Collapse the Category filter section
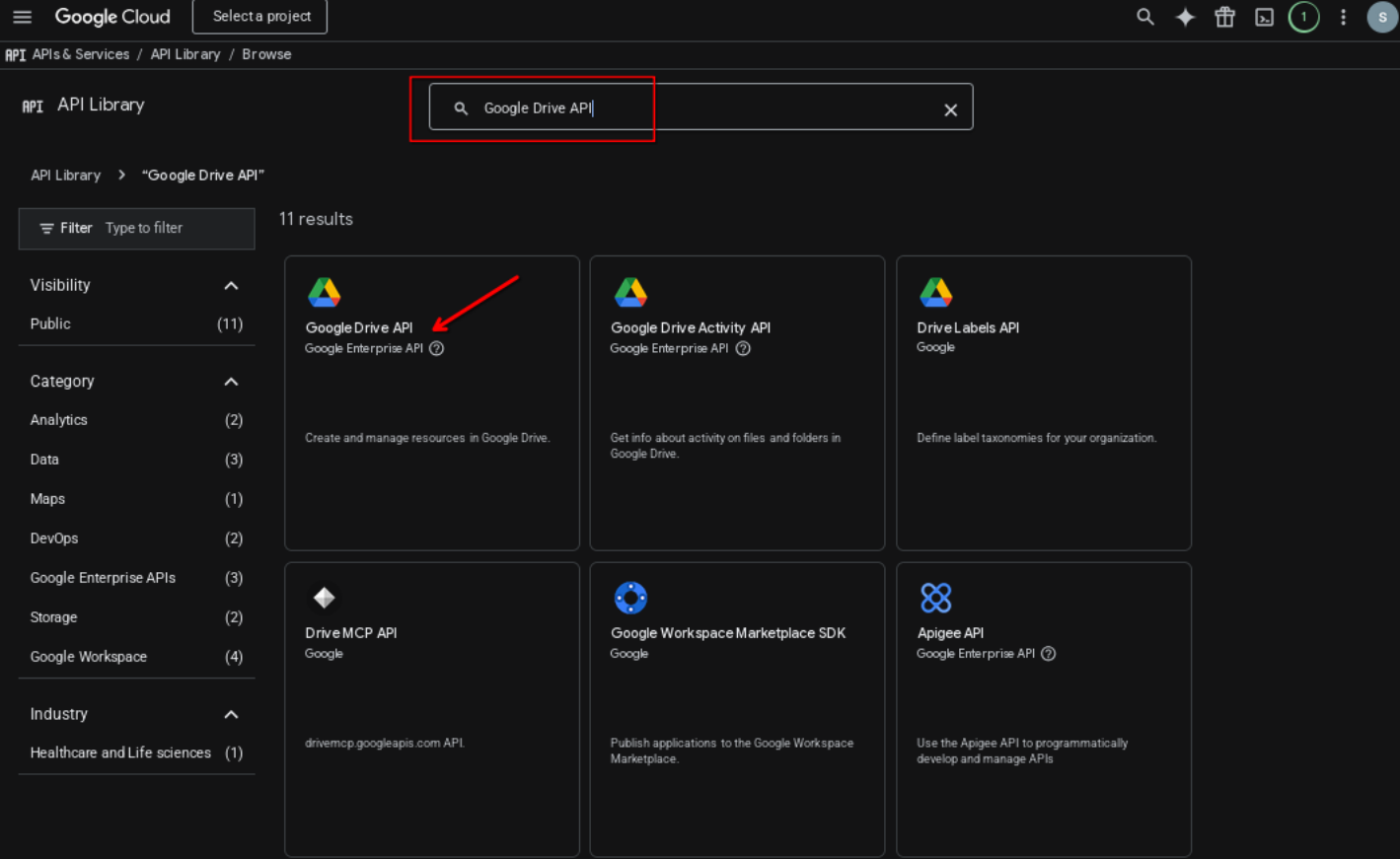Viewport: 1400px width, 859px height. (231, 382)
